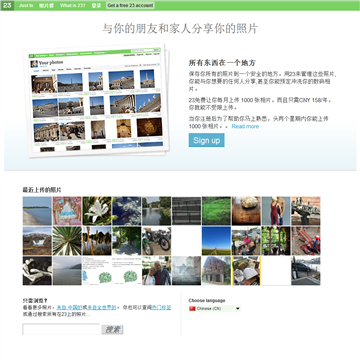Open the waterfall landscape photo thumbnail
The height and width of the screenshot is (360, 360).
pos(37,241)
